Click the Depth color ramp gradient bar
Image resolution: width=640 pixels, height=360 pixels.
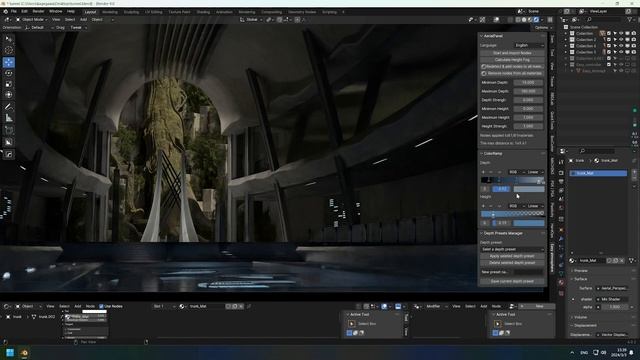512,180
